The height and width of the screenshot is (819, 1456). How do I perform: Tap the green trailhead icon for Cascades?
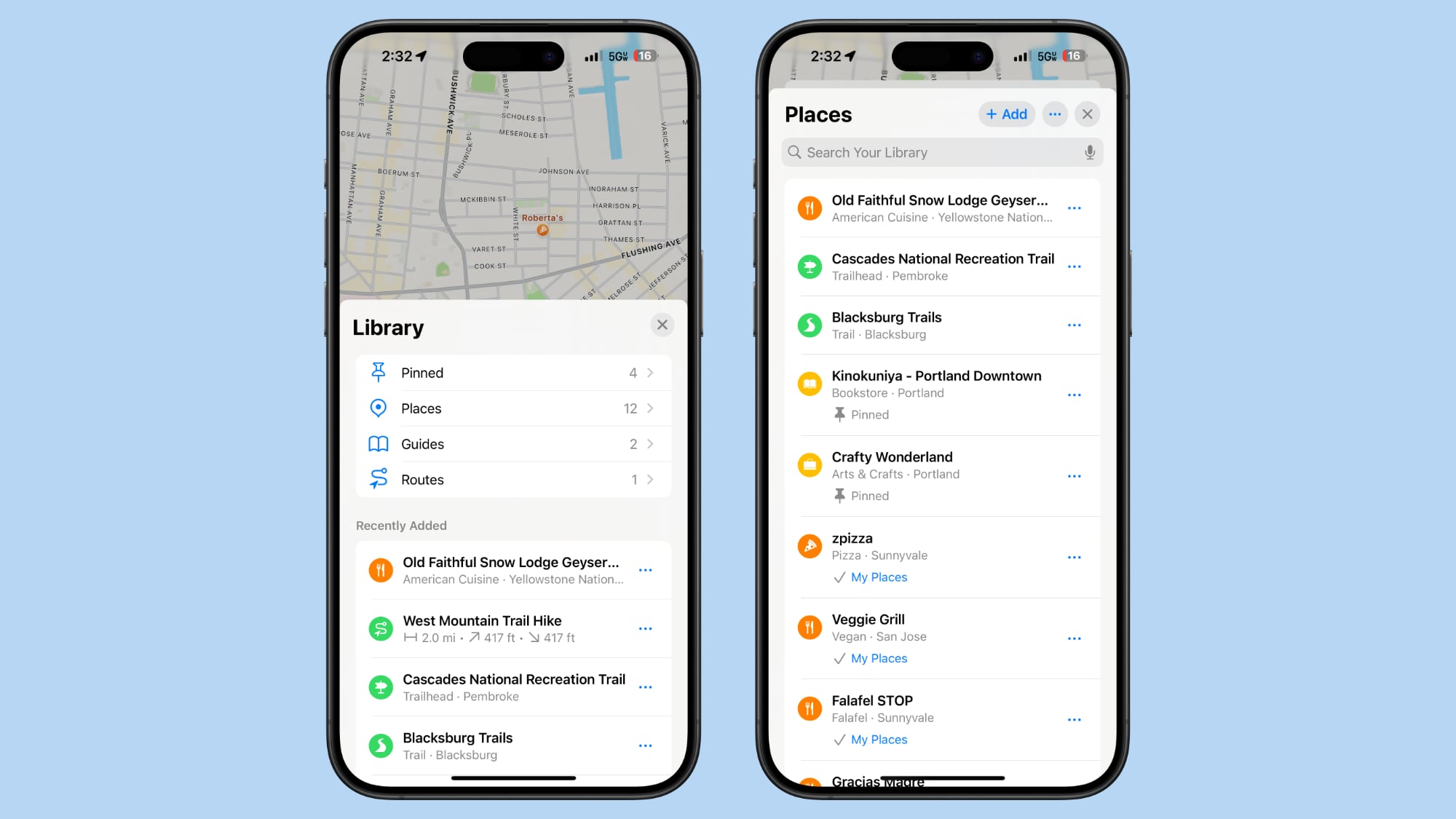(x=810, y=267)
